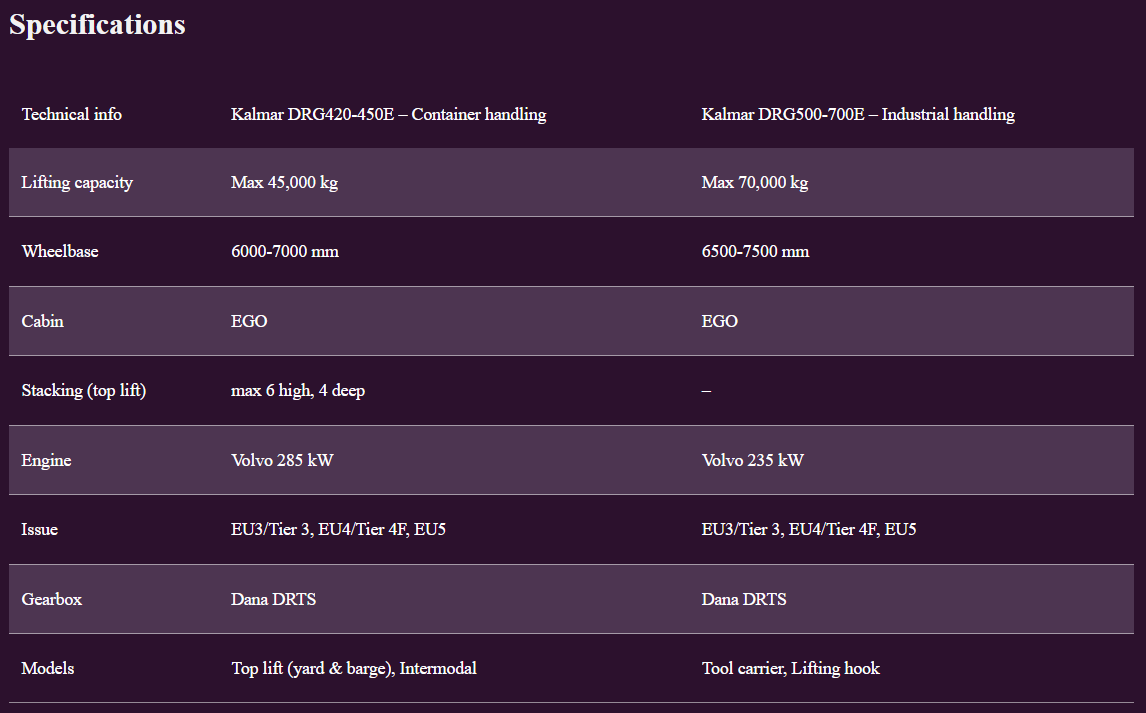1146x713 pixels.
Task: Select the Max 45,000 kg cell
Action: click(284, 182)
